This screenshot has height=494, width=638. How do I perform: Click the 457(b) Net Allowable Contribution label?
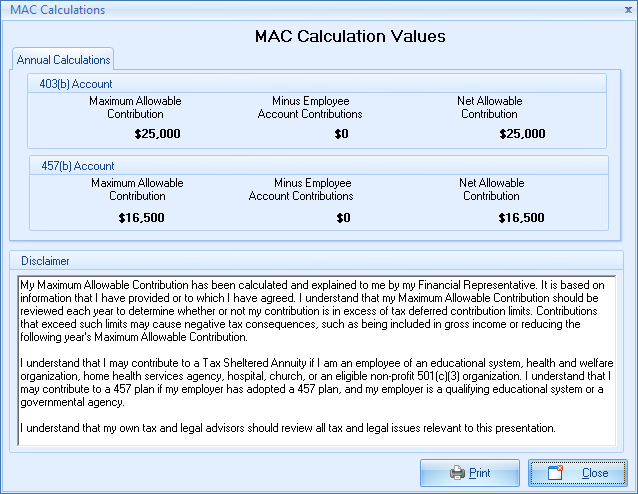pos(491,190)
